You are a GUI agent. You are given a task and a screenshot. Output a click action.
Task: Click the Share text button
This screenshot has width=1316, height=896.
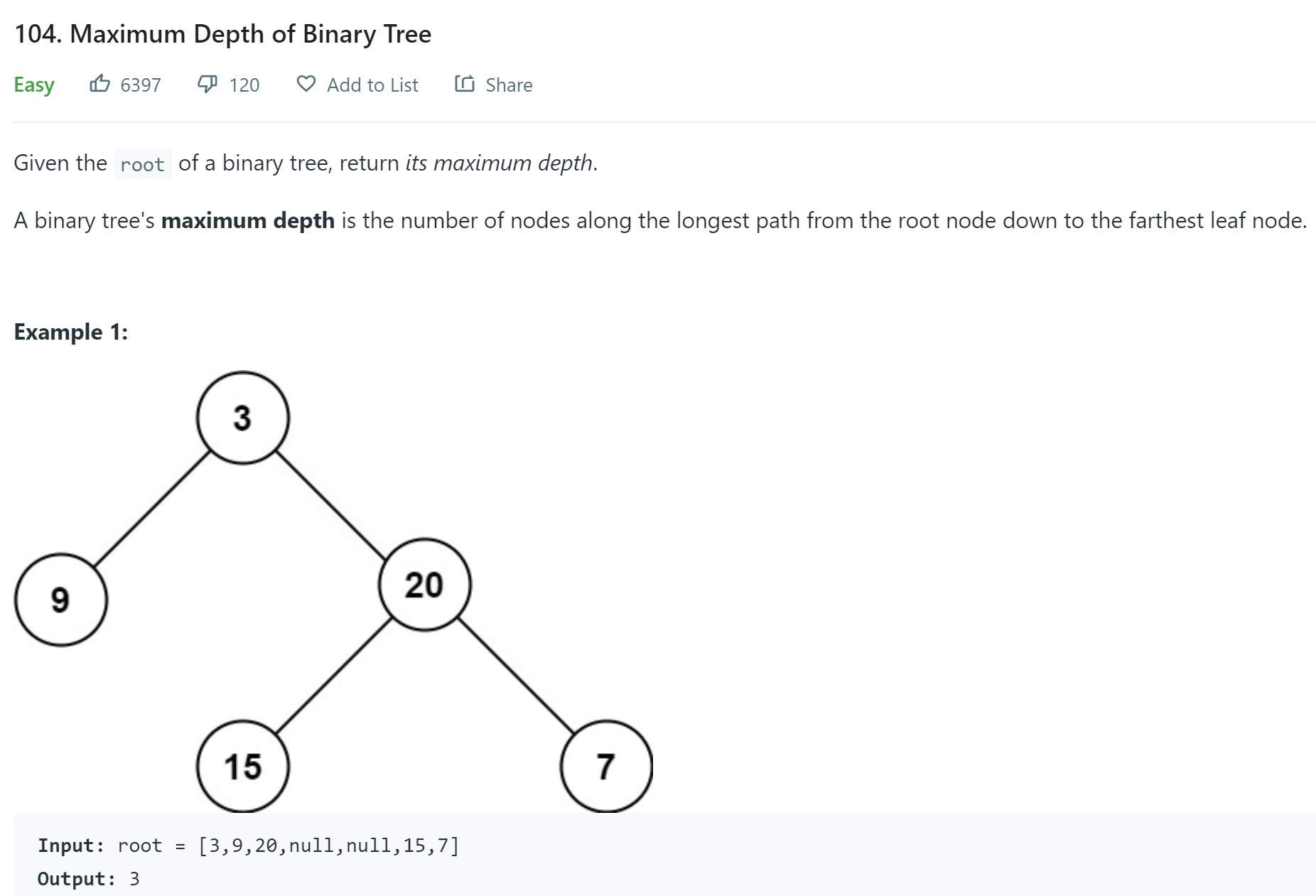509,85
